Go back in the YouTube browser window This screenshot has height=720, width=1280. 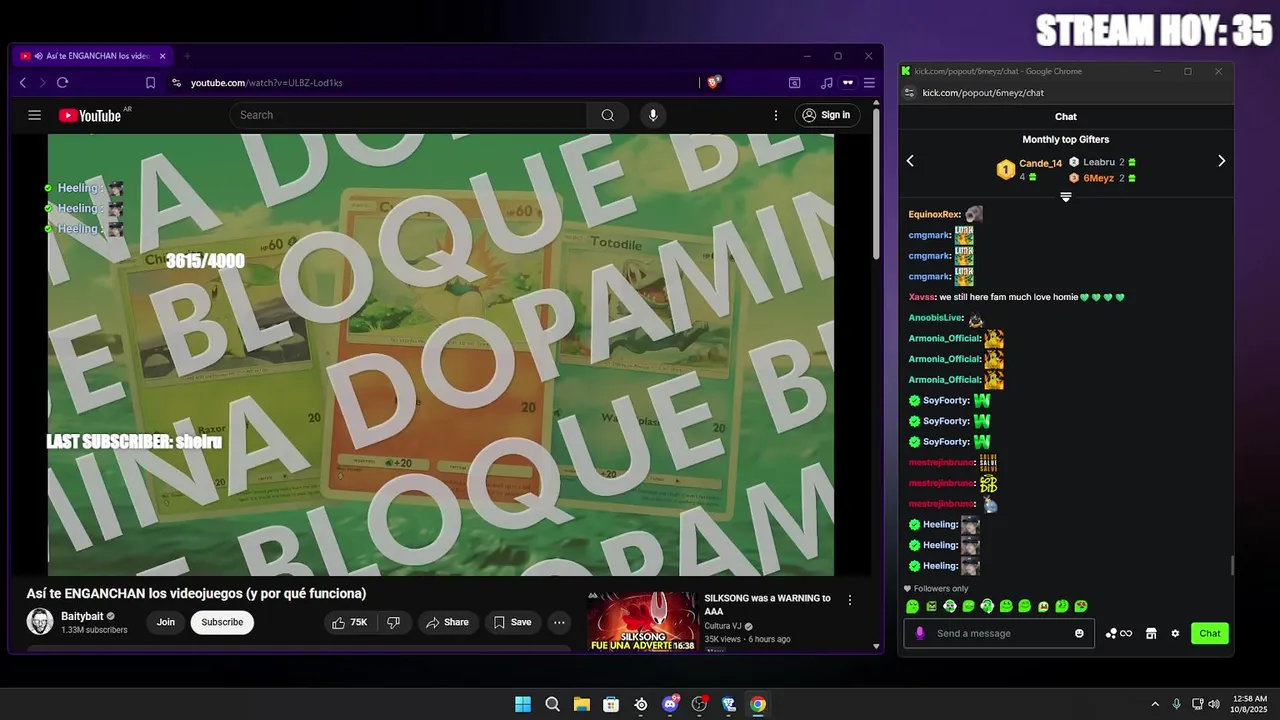coord(23,83)
